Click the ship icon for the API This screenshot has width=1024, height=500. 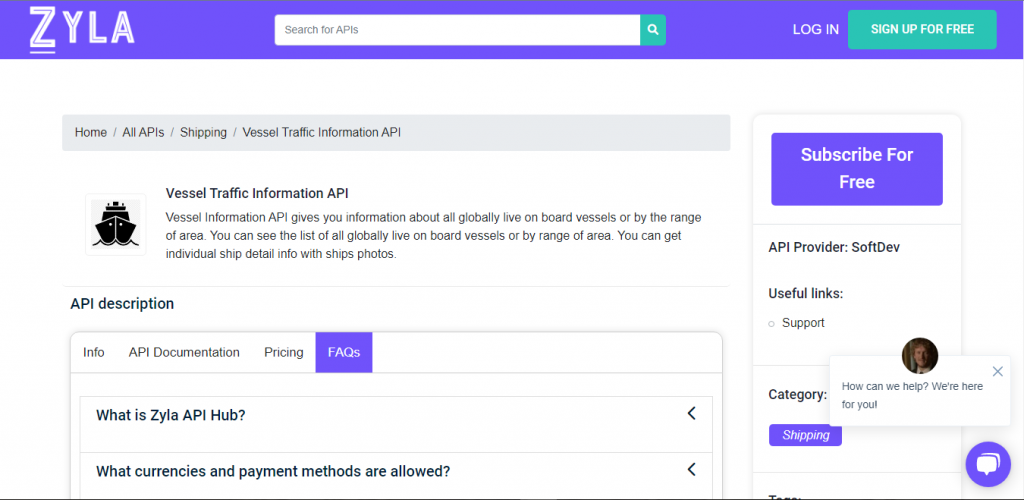click(115, 224)
